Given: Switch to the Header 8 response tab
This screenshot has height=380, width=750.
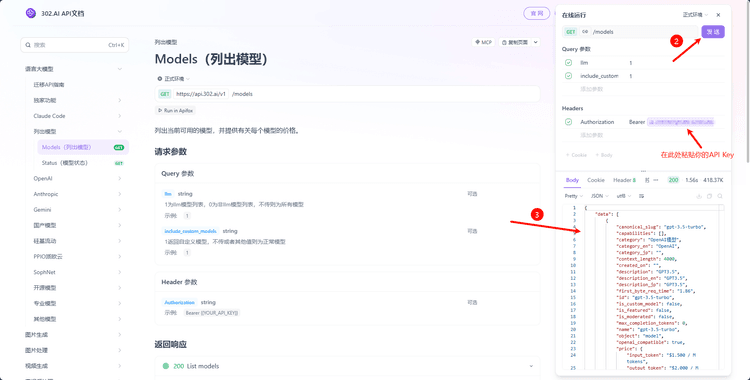Looking at the screenshot, I should click(625, 180).
